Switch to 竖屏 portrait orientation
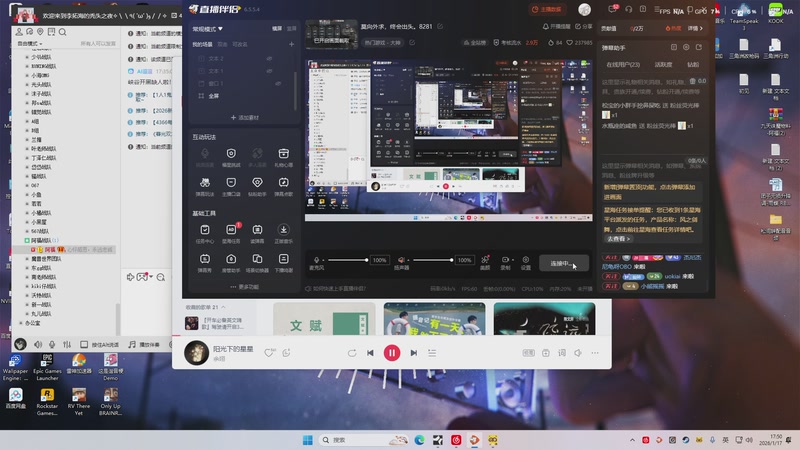The height and width of the screenshot is (450, 800). pyautogui.click(x=291, y=29)
